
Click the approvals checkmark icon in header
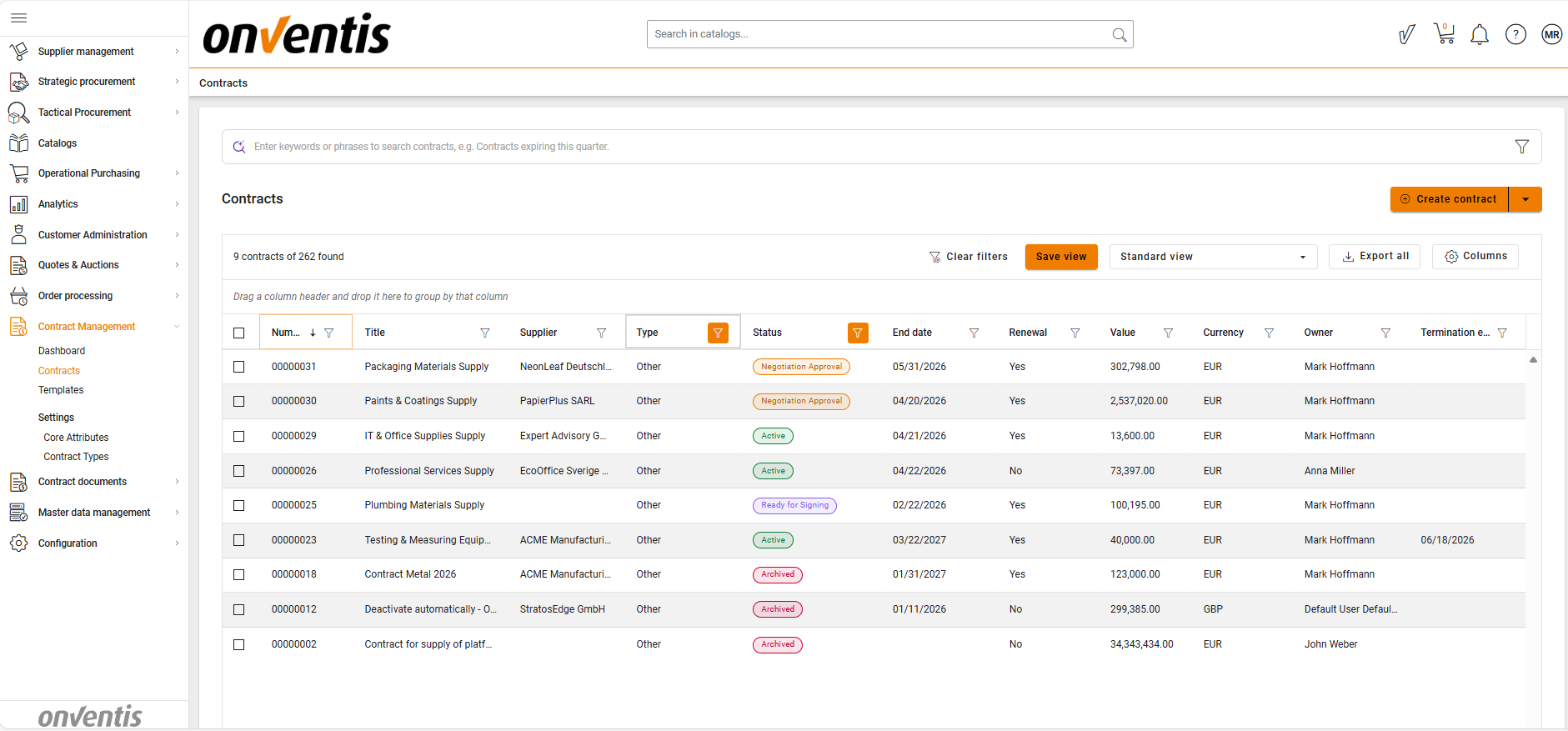pyautogui.click(x=1406, y=34)
